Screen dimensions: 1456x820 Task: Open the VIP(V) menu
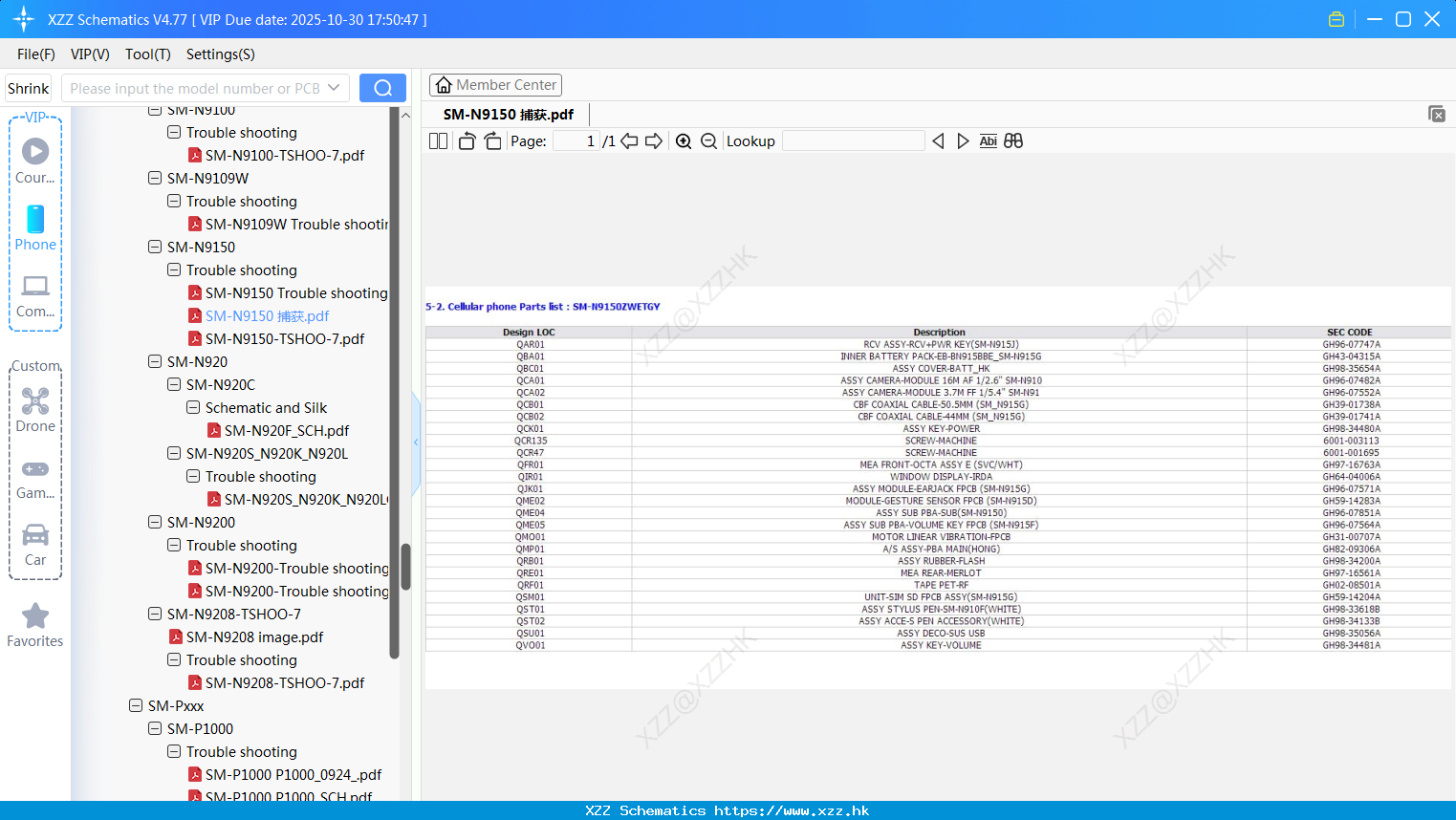(90, 54)
